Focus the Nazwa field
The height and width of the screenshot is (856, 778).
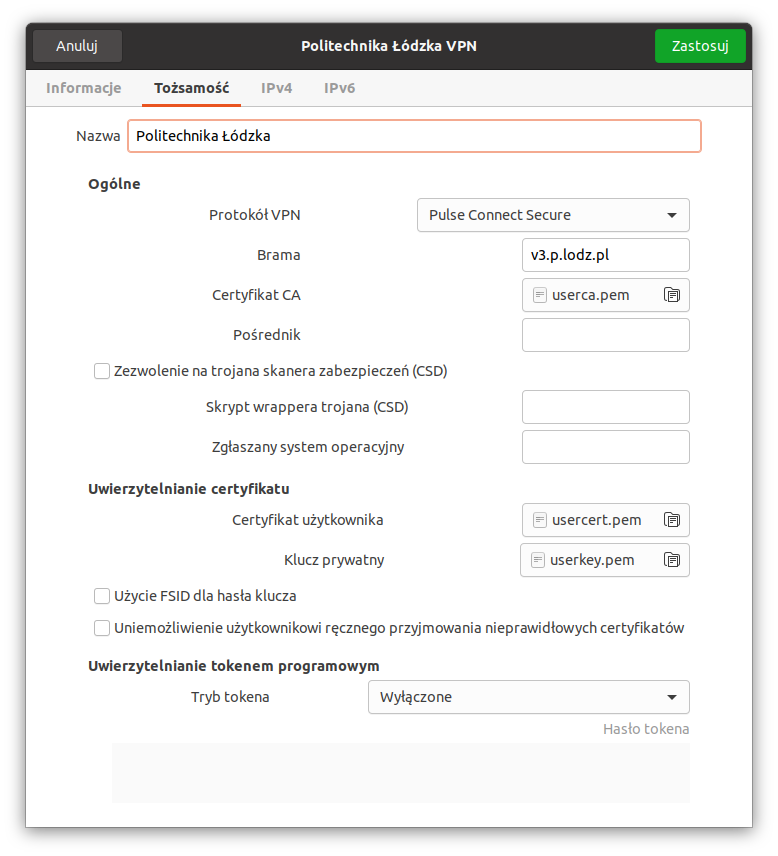[x=414, y=136]
